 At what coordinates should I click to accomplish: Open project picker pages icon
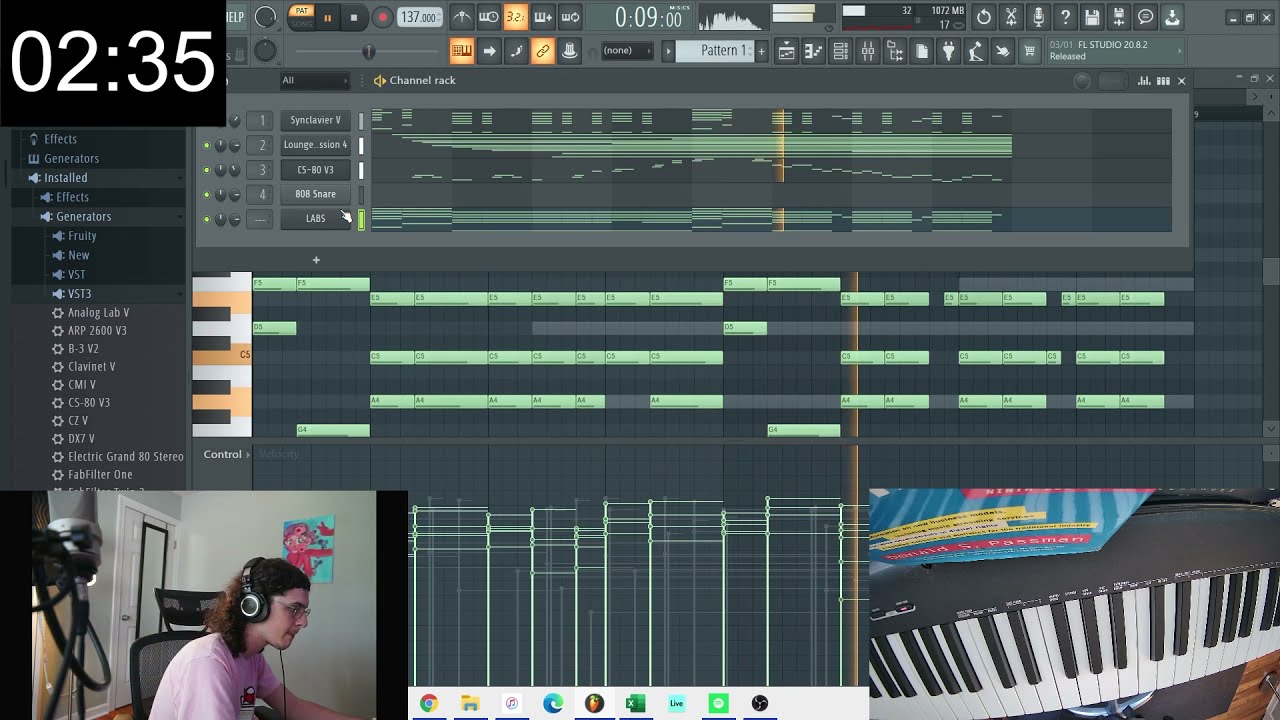pyautogui.click(x=922, y=52)
